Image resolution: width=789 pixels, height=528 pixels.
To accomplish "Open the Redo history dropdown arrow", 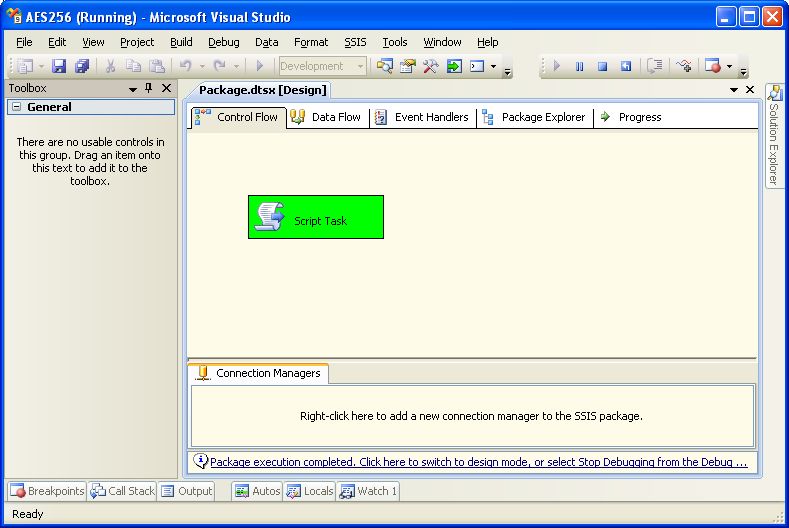I will click(x=236, y=66).
